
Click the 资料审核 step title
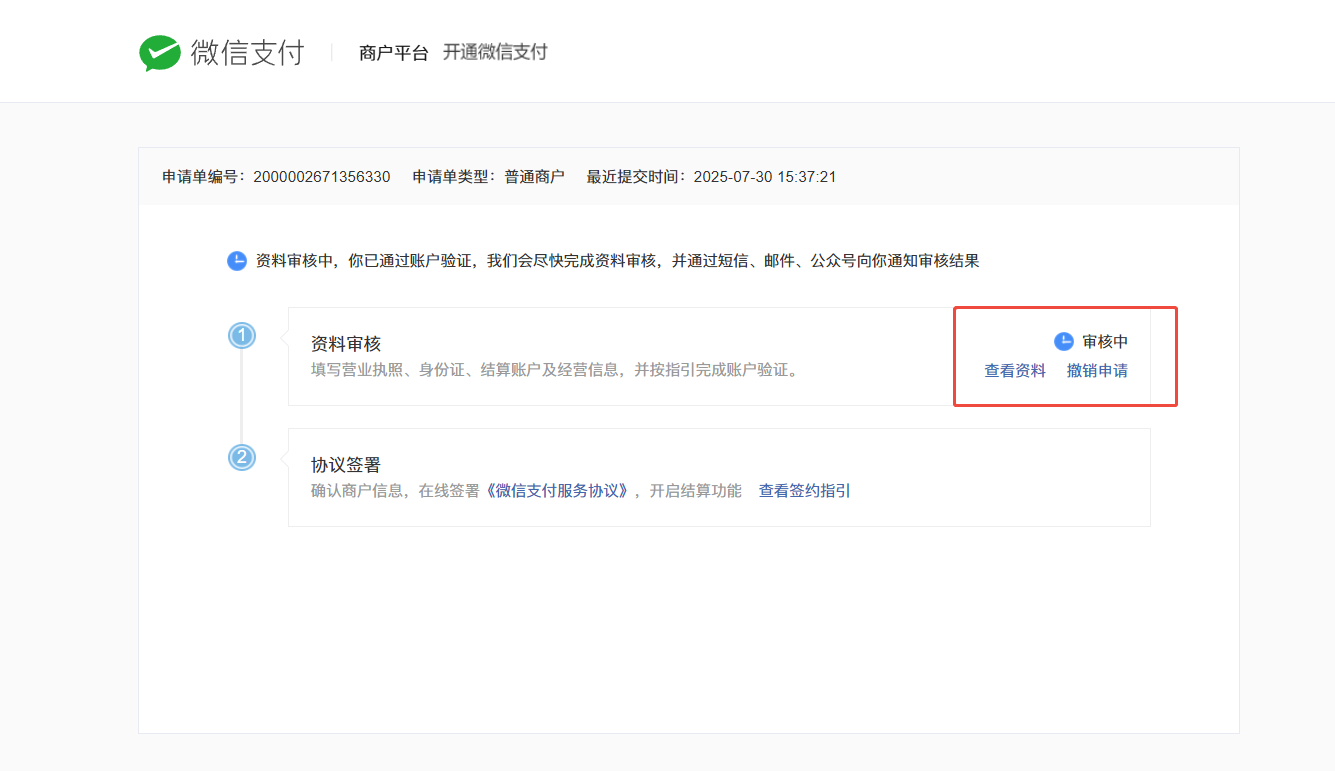pos(346,344)
